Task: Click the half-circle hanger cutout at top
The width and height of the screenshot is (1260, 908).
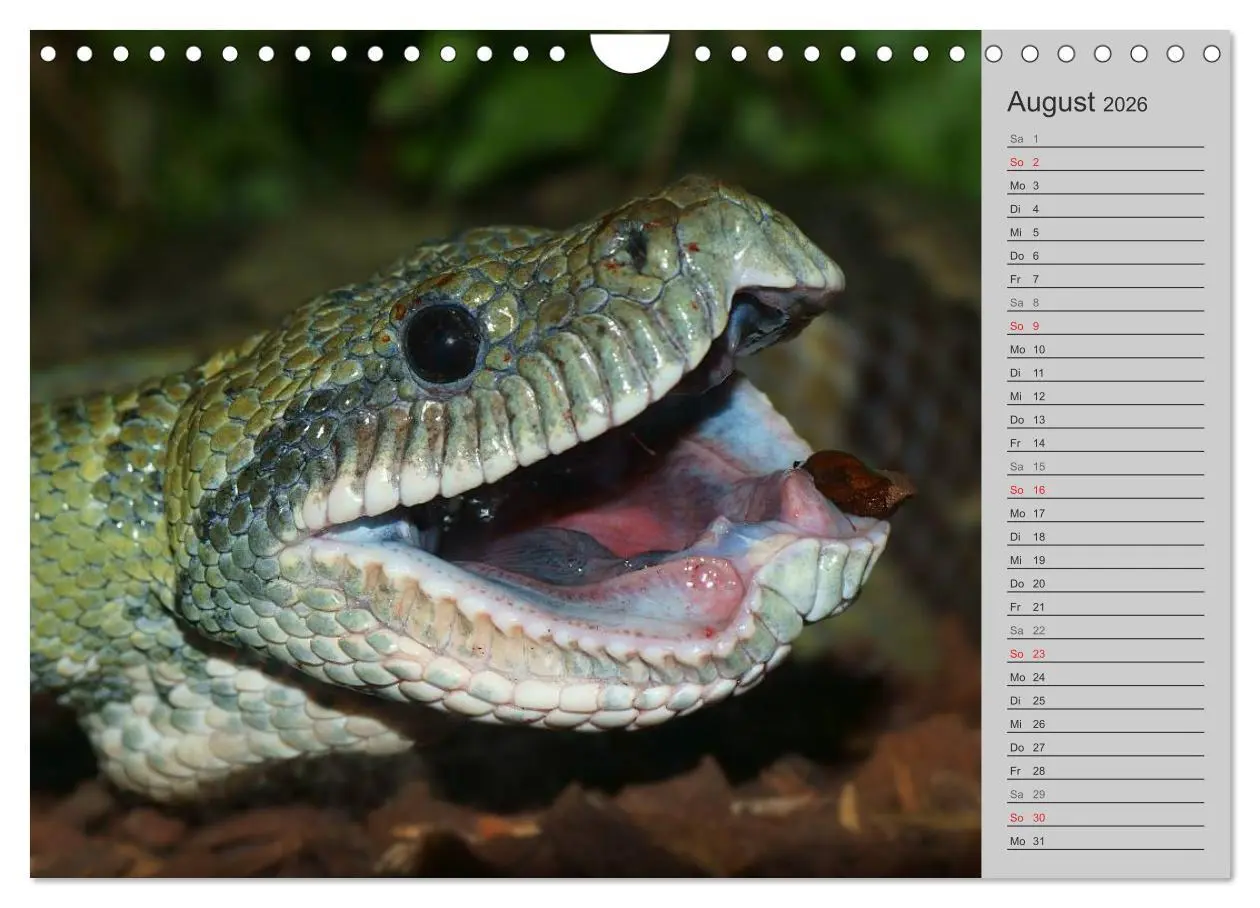Action: tap(630, 52)
